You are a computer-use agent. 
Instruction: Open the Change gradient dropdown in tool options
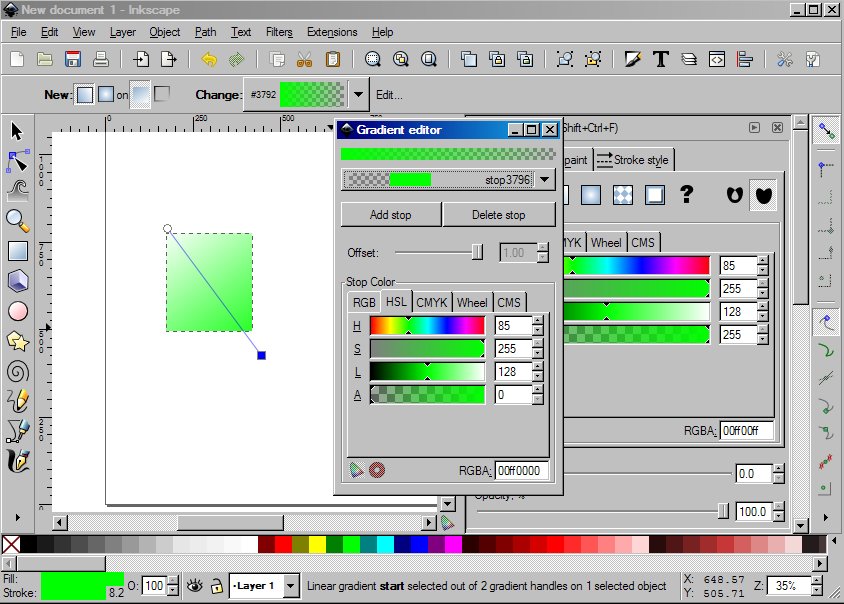[x=357, y=94]
